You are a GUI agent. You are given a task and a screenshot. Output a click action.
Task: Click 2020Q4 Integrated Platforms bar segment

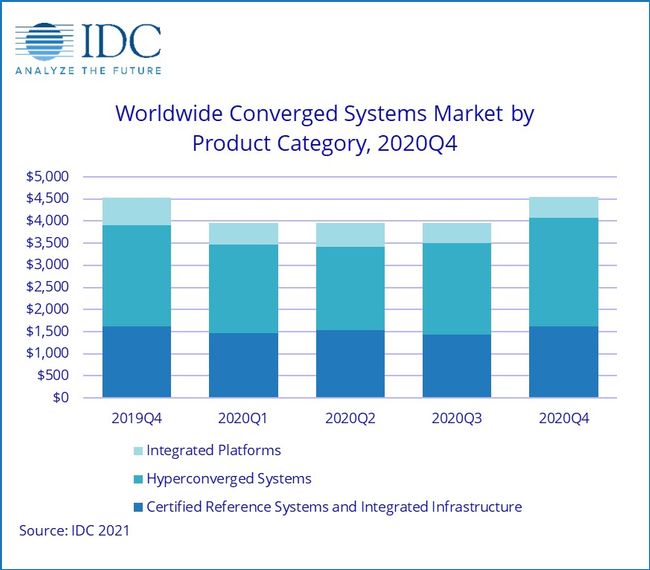564,208
